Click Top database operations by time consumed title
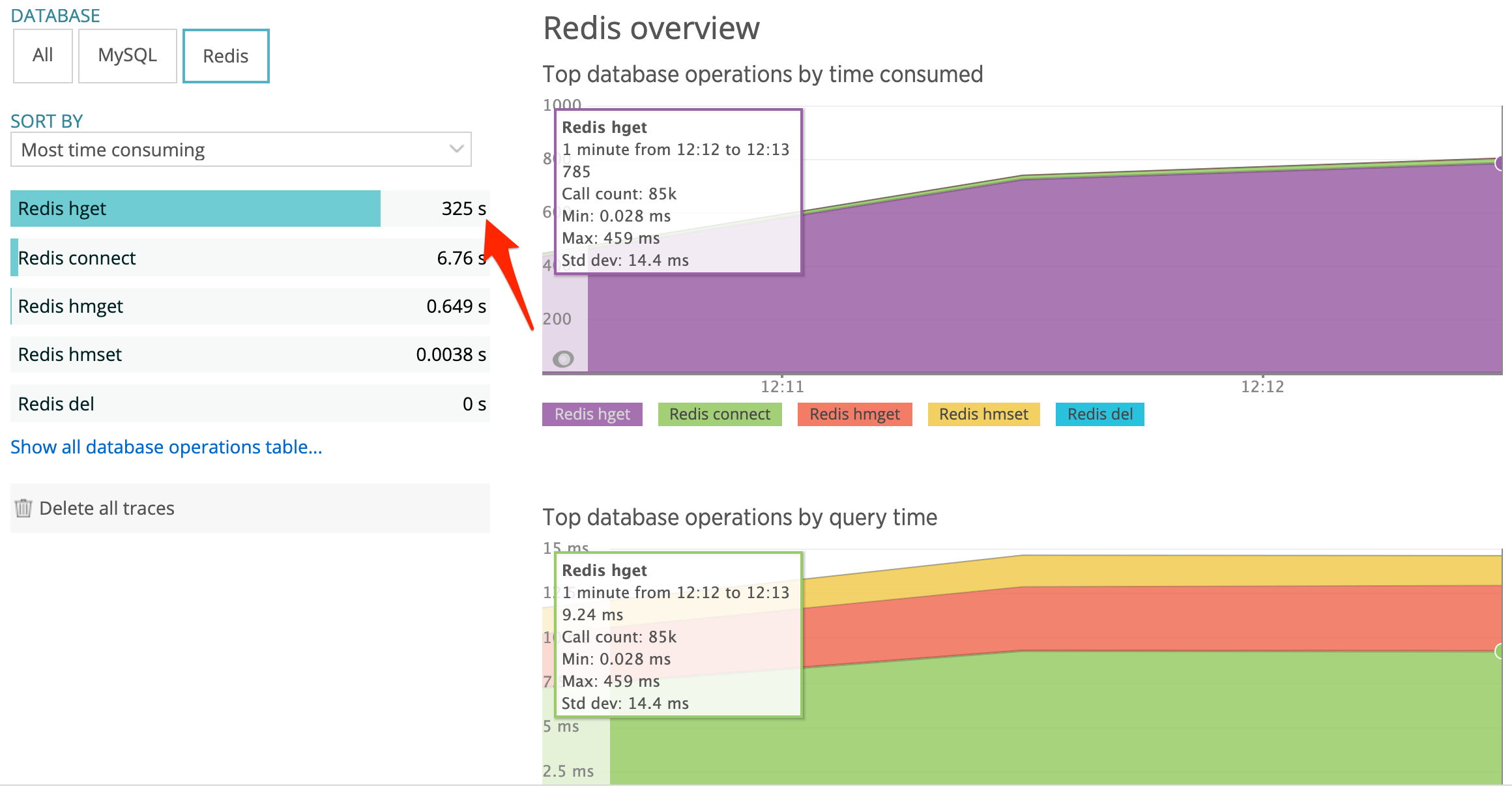The height and width of the screenshot is (791, 1512). click(763, 74)
